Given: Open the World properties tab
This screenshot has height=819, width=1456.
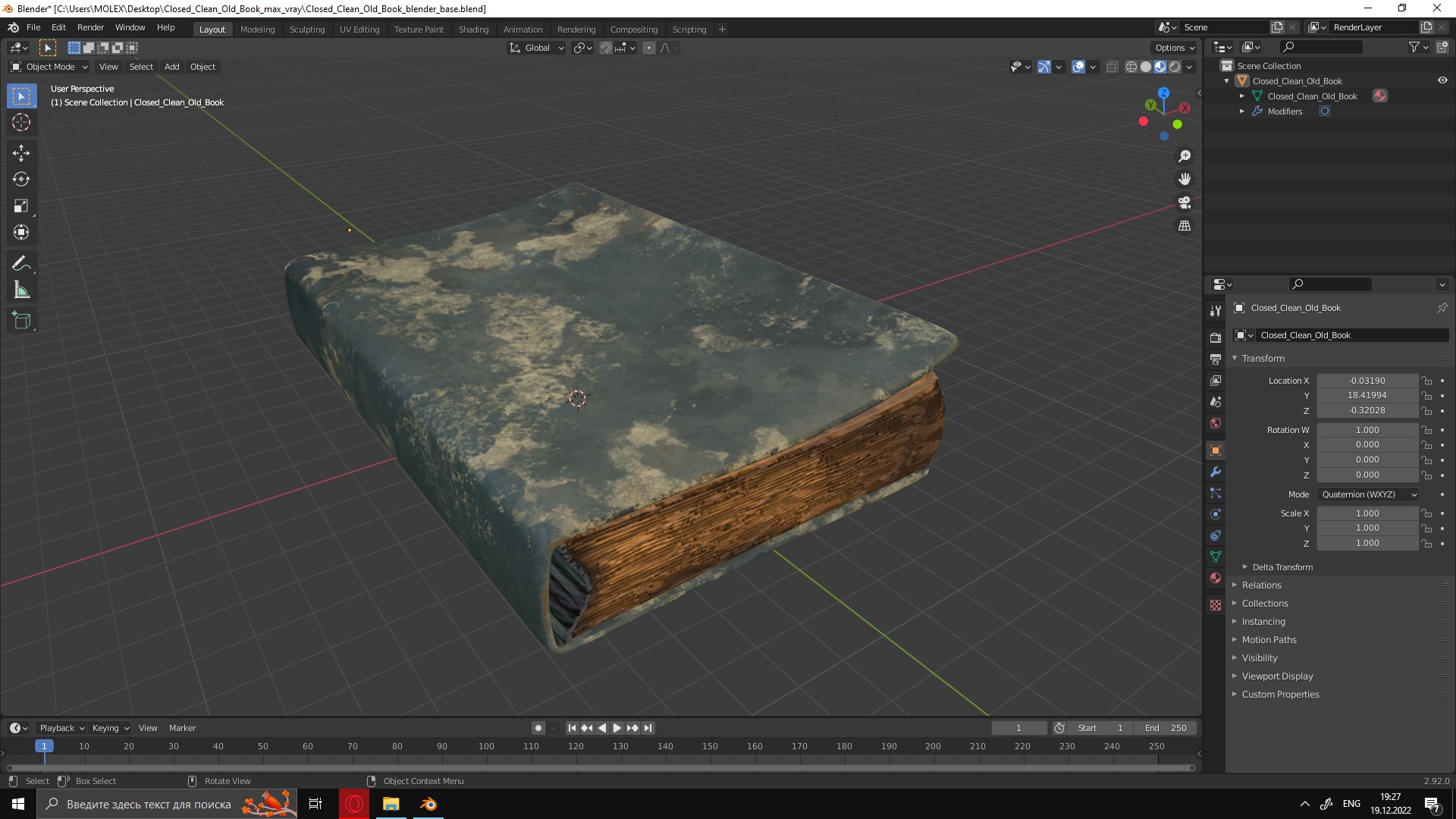Looking at the screenshot, I should click(x=1216, y=423).
